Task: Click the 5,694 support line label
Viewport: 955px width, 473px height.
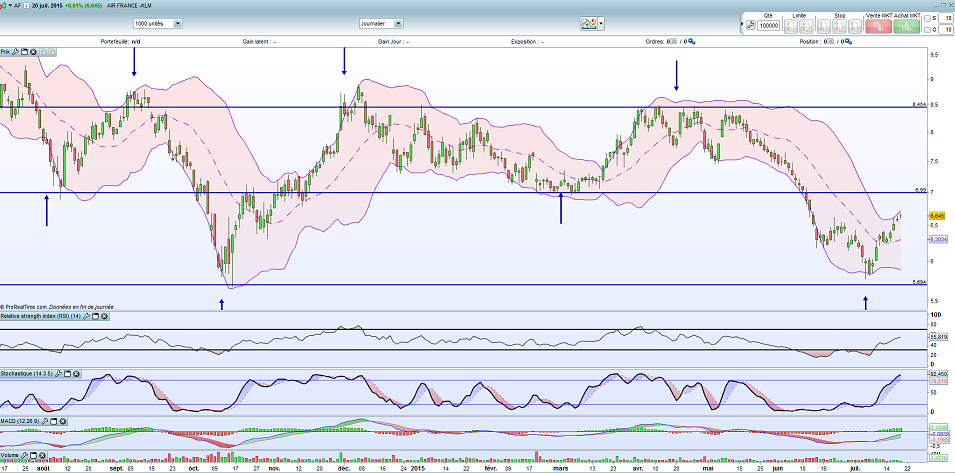Action: [920, 282]
